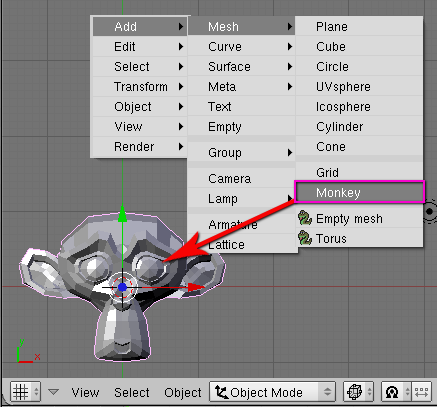Expand the Render submenu
Viewport: 437px width, 407px height.
(x=140, y=146)
